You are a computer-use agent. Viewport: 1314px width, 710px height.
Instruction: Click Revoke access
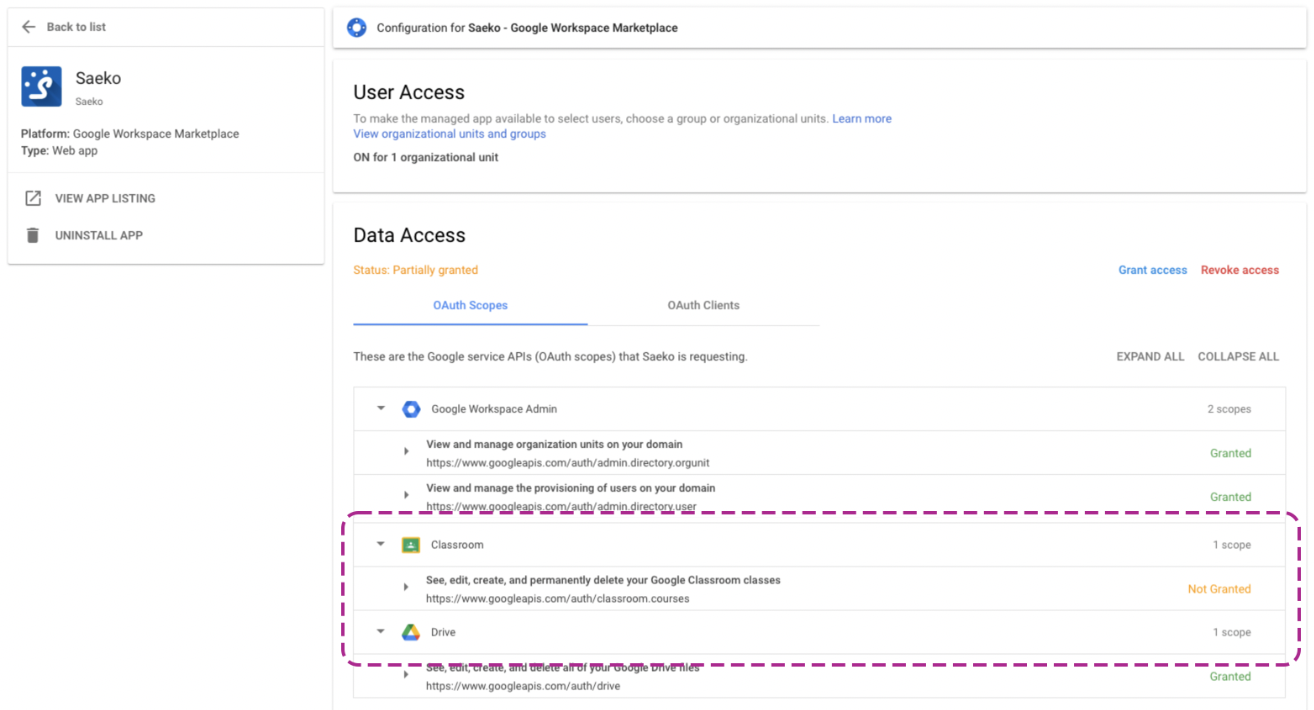pos(1240,270)
